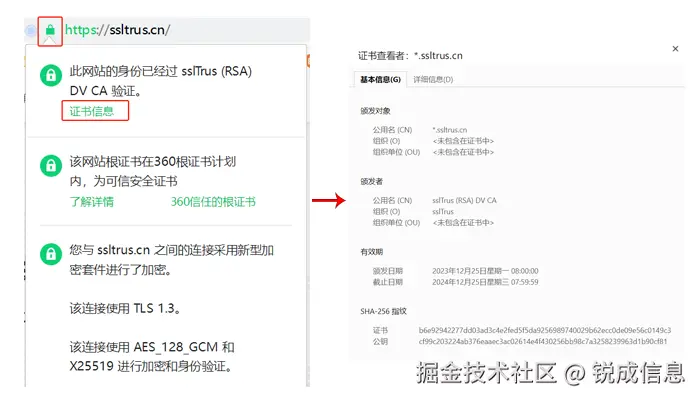Click lock icon beside sslTrus identity message

[51, 75]
